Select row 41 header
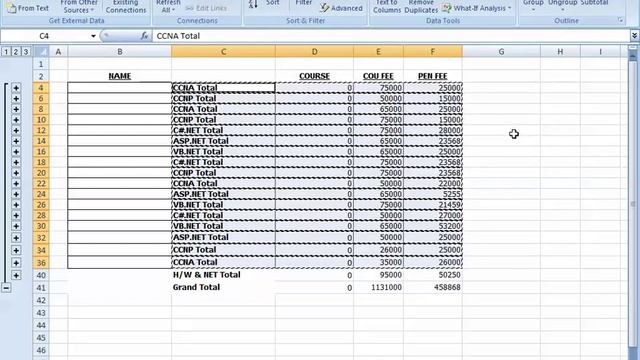This screenshot has height=360, width=640. 41,288
